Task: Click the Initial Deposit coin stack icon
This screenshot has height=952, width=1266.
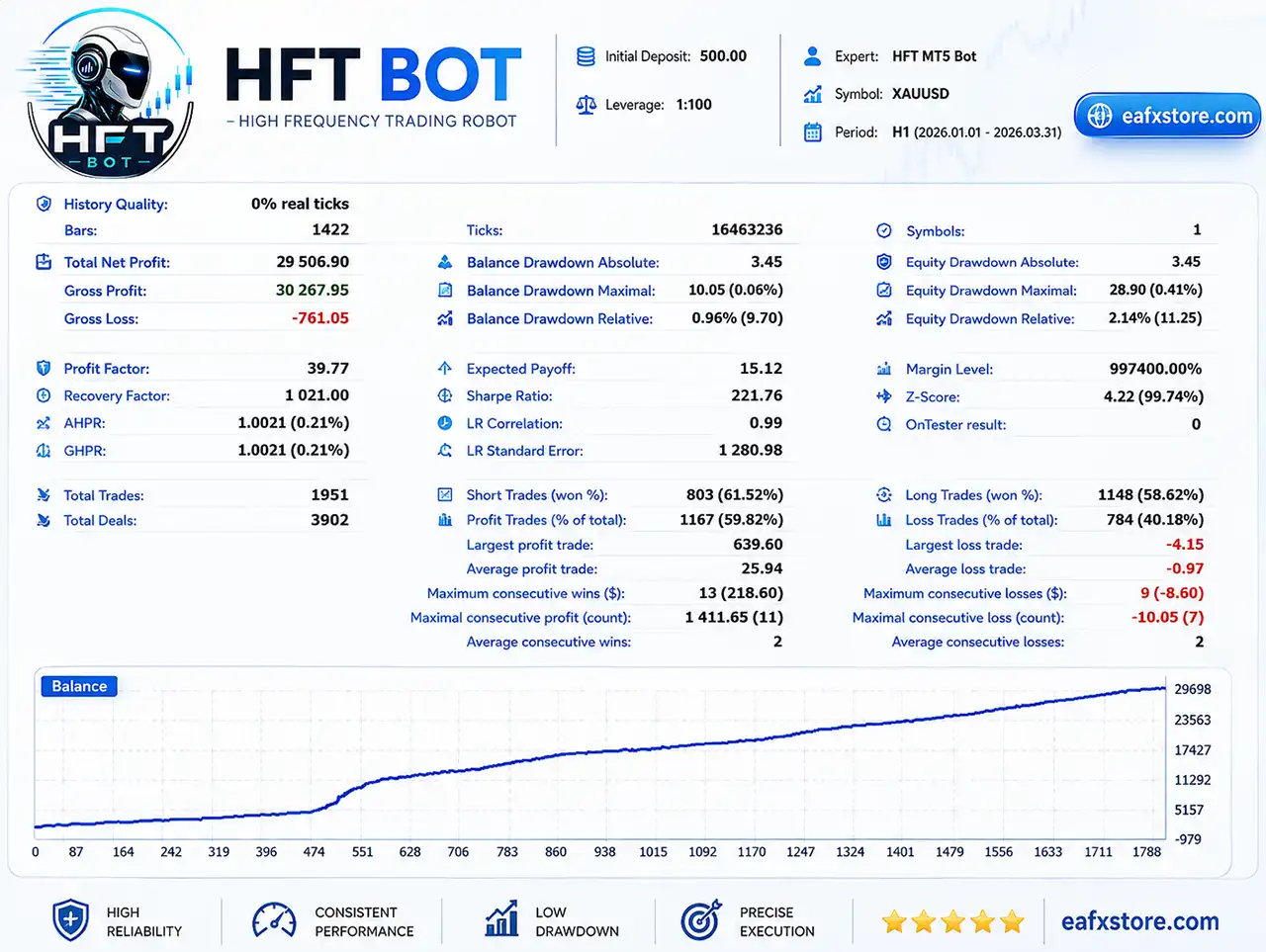Action: pyautogui.click(x=586, y=56)
